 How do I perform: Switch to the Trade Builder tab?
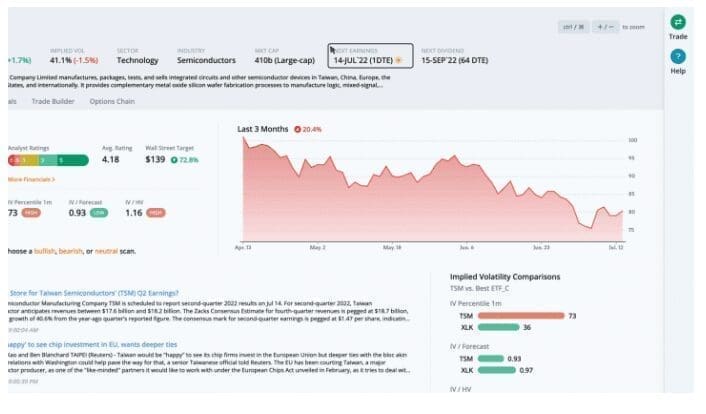55,101
